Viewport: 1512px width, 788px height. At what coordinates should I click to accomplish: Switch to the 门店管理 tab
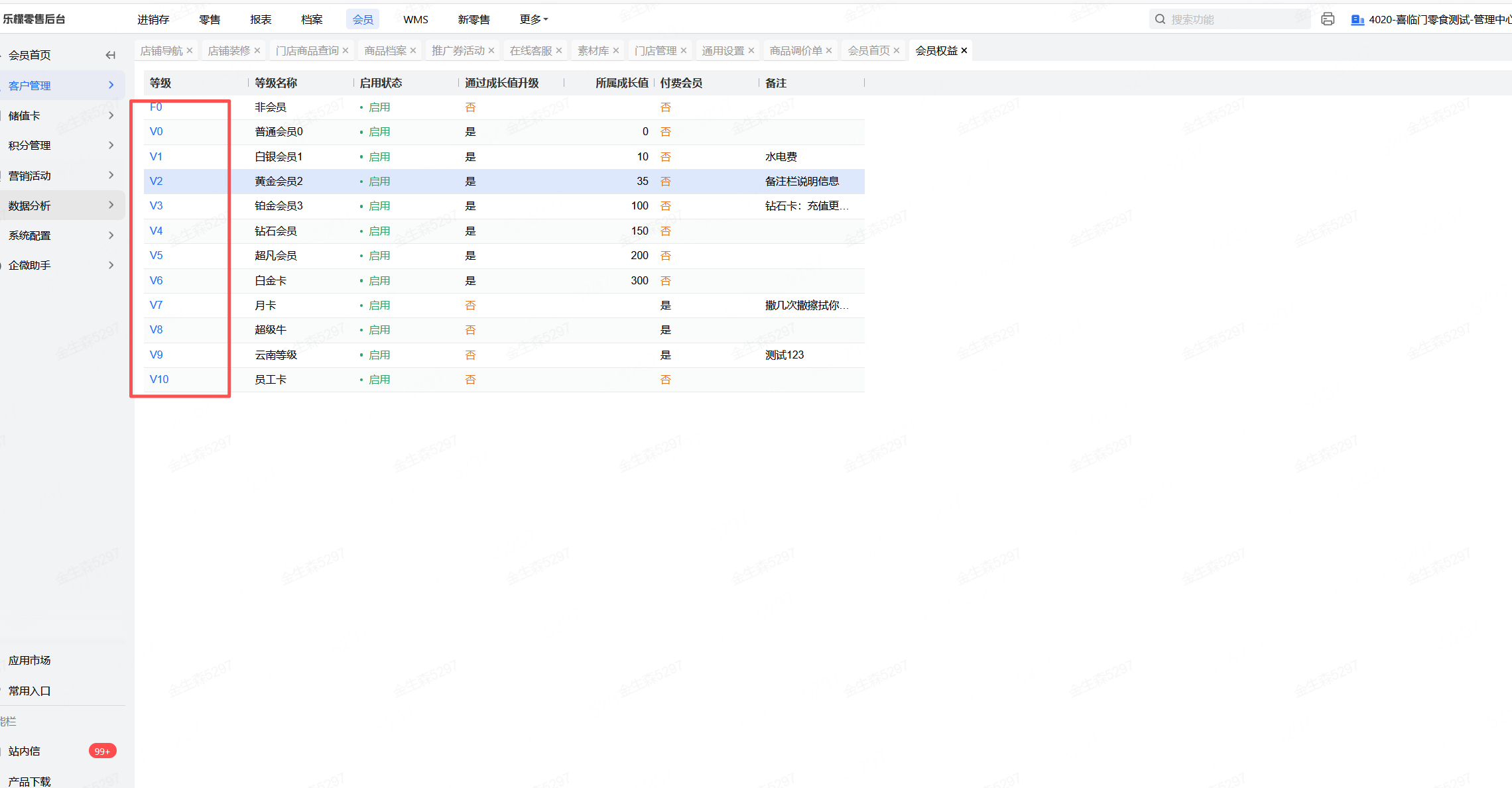(x=655, y=50)
